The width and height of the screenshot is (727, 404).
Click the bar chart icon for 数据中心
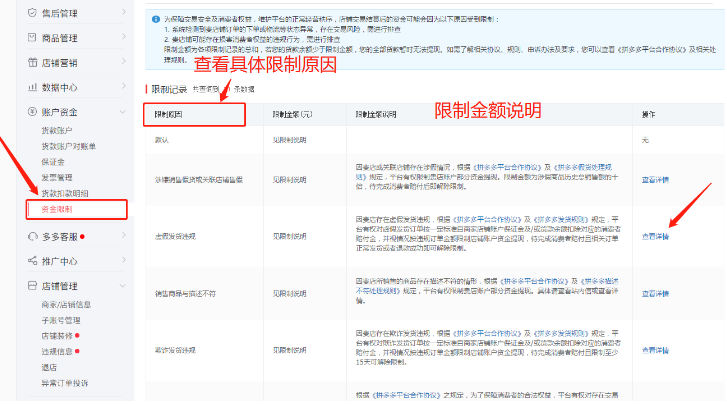32,87
